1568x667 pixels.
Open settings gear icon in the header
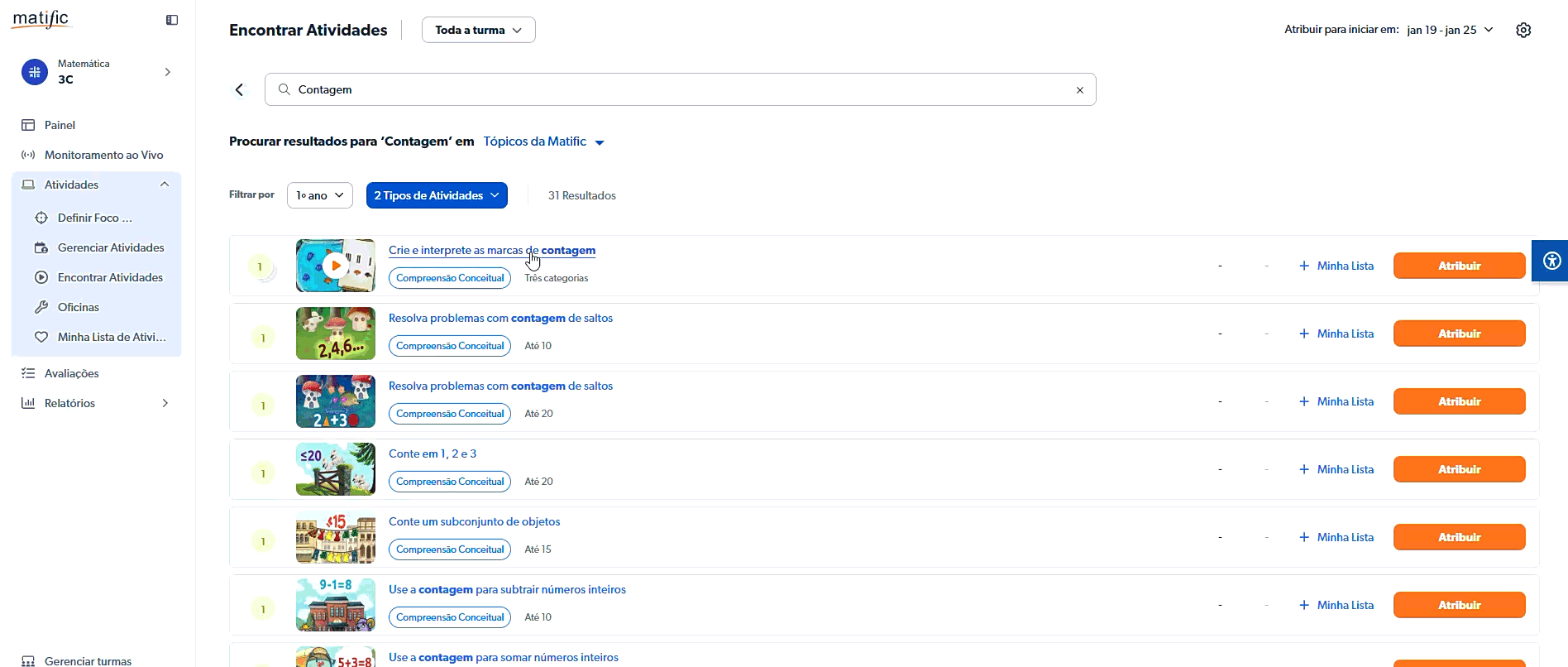coord(1523,30)
